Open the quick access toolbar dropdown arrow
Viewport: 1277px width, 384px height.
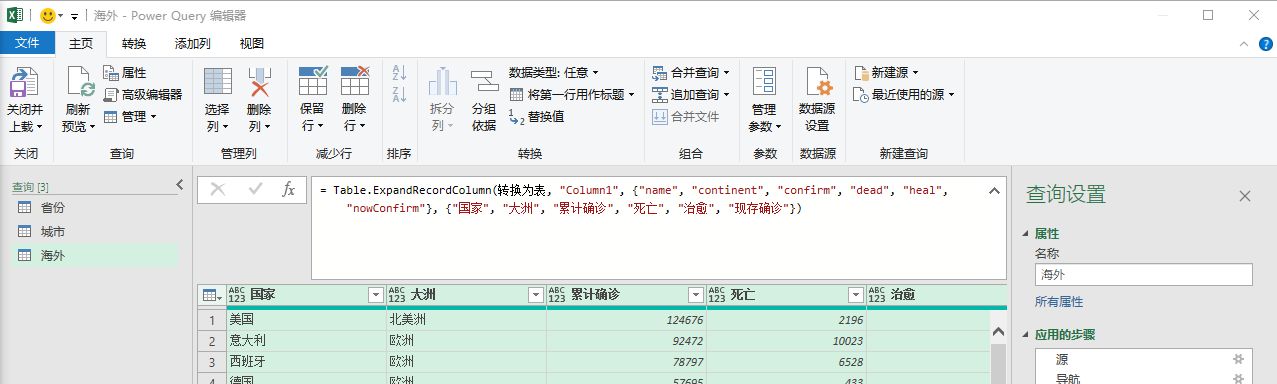click(74, 17)
